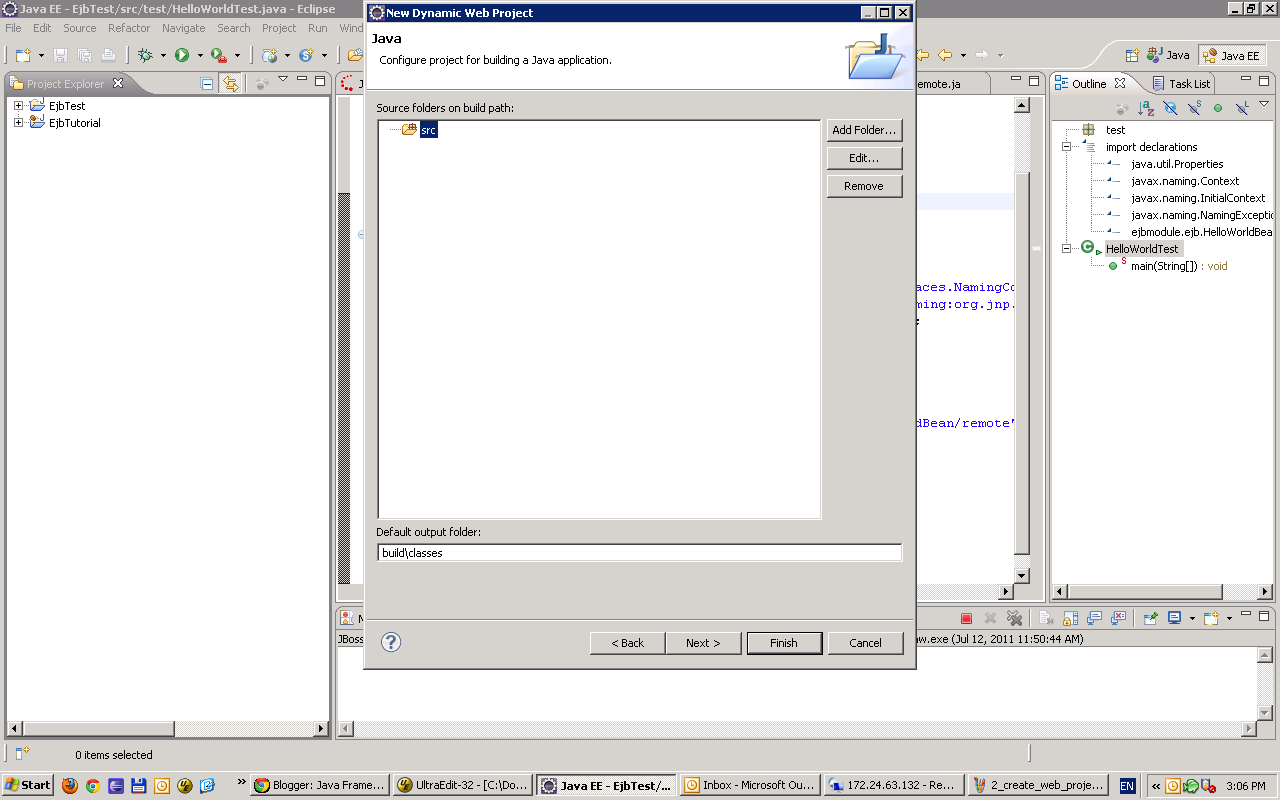The height and width of the screenshot is (800, 1280).
Task: Open the Project menu
Action: point(279,28)
